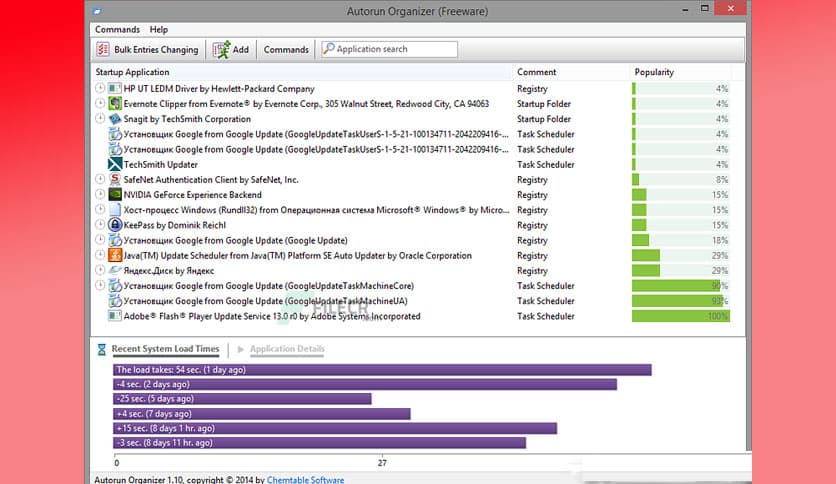
Task: Open the Help menu
Action: click(x=158, y=29)
